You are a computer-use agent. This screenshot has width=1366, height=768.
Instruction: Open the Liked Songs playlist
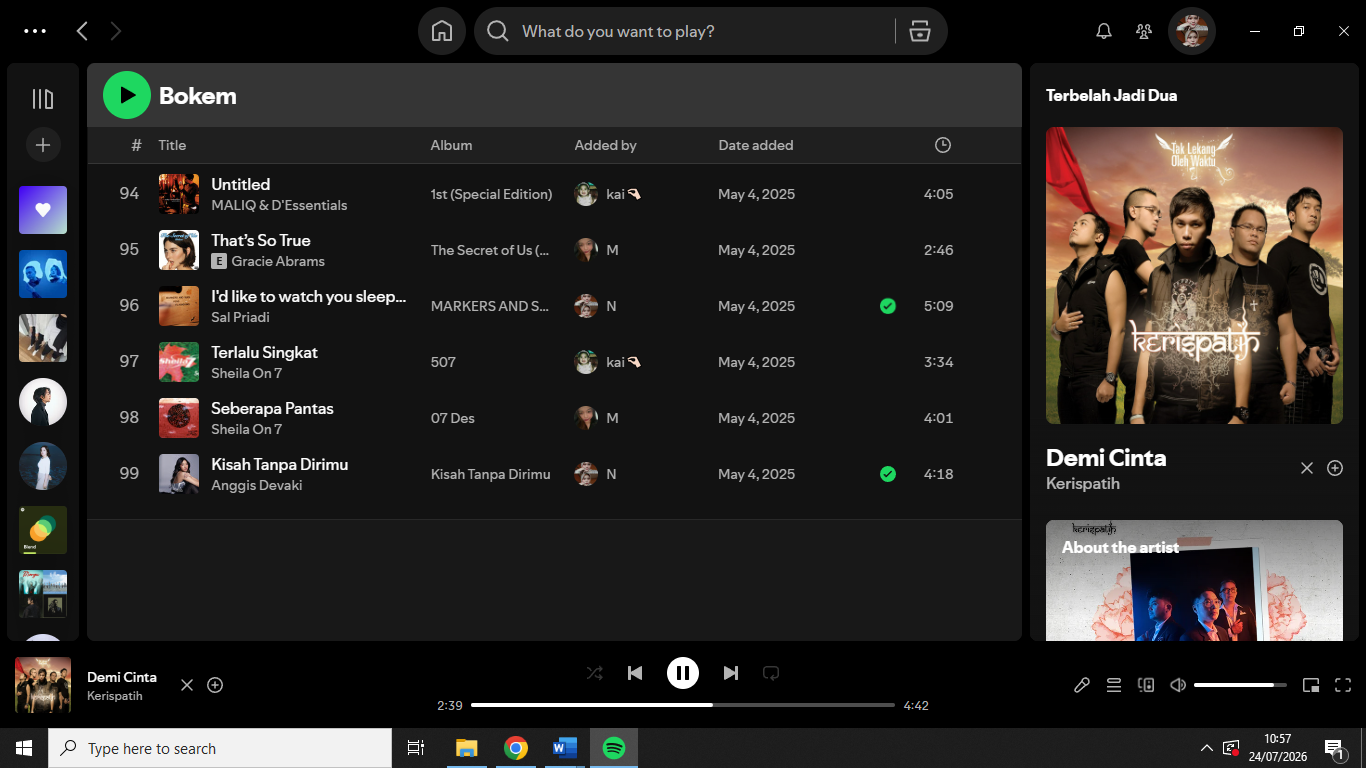coord(43,210)
